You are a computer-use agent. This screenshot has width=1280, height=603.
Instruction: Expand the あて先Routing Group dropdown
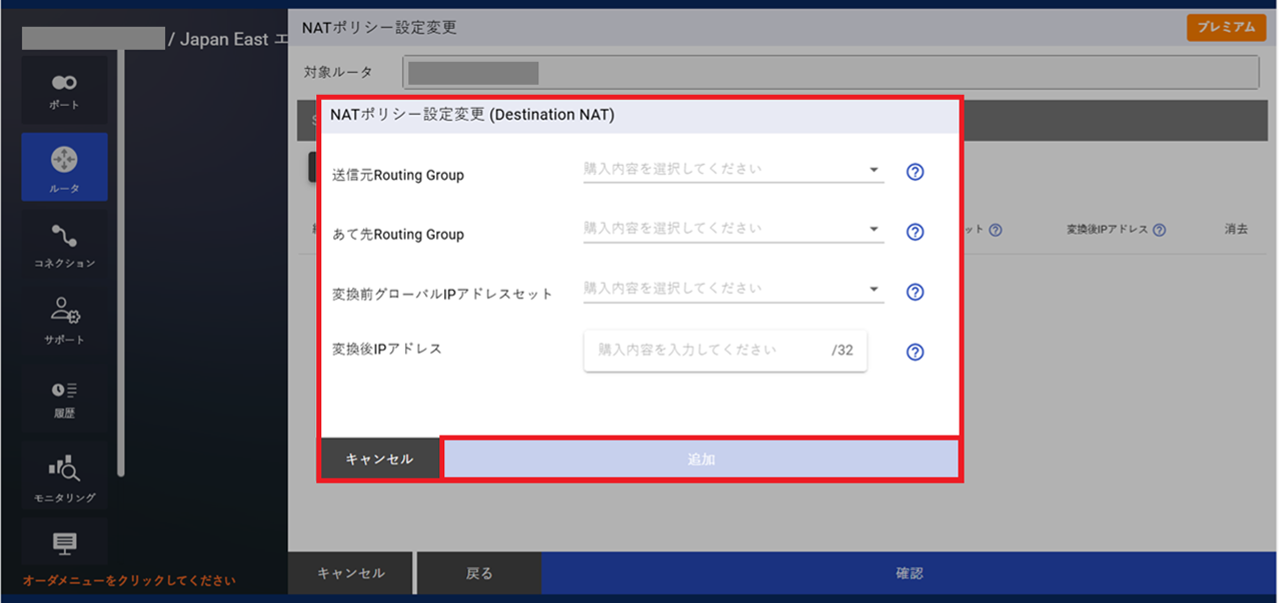click(x=733, y=229)
